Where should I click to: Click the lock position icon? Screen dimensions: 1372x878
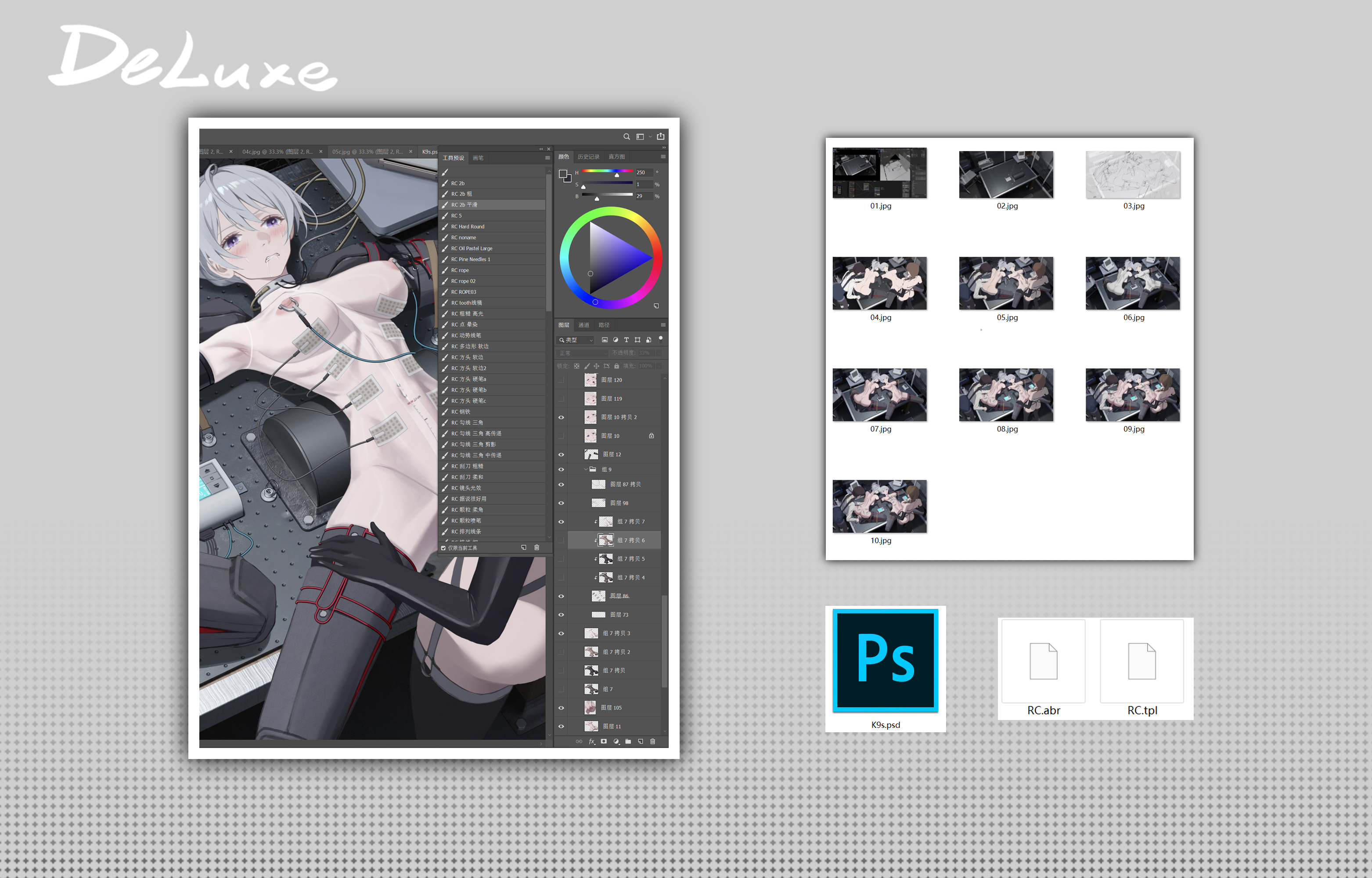point(596,366)
